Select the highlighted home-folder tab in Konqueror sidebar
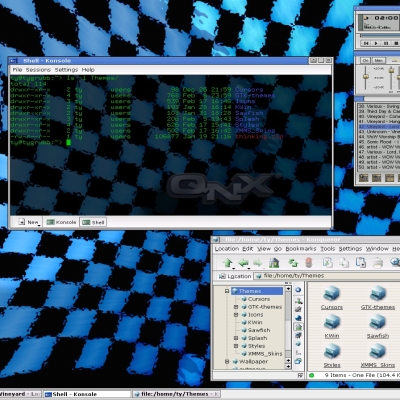The height and width of the screenshot is (400, 400). coord(298,327)
